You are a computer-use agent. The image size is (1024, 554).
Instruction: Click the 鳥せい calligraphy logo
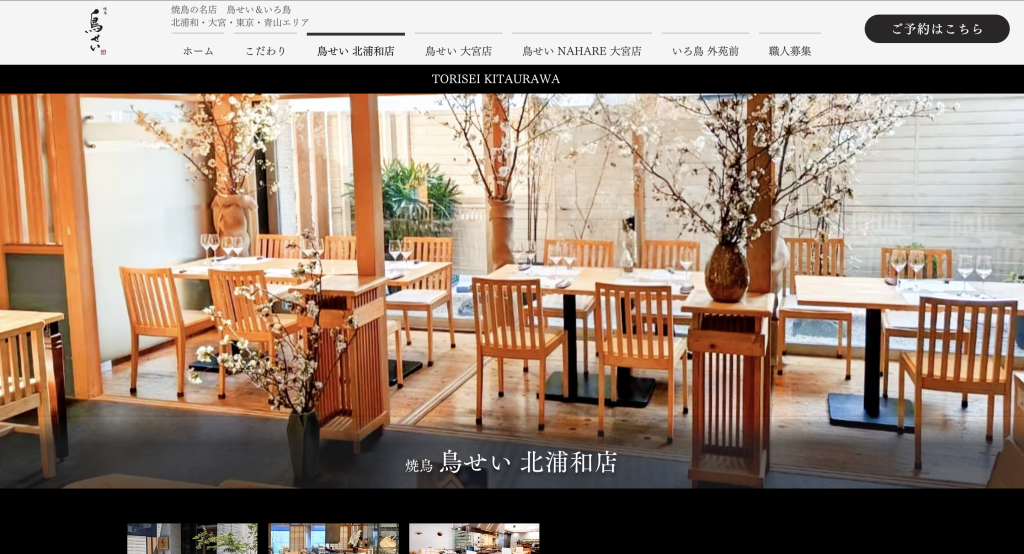pyautogui.click(x=95, y=31)
